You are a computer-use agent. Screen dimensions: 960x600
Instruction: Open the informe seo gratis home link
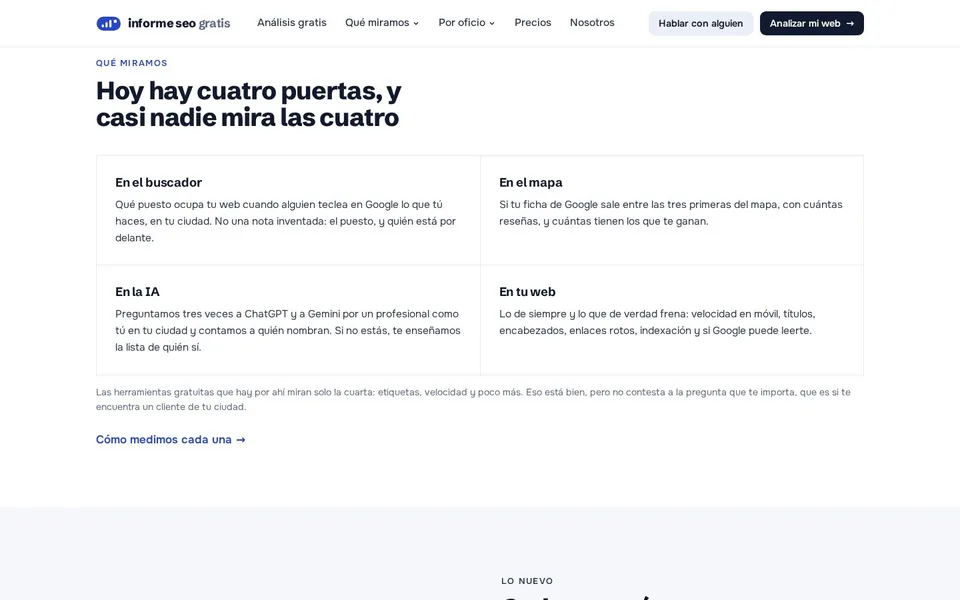click(x=163, y=23)
